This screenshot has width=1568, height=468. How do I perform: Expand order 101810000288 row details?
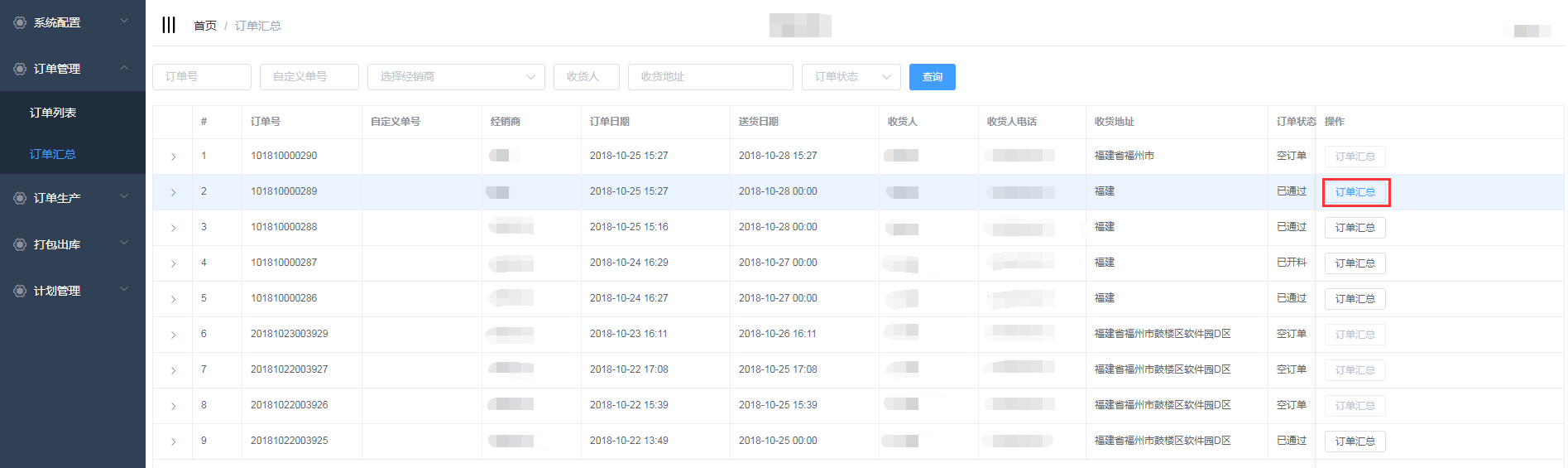click(x=173, y=228)
